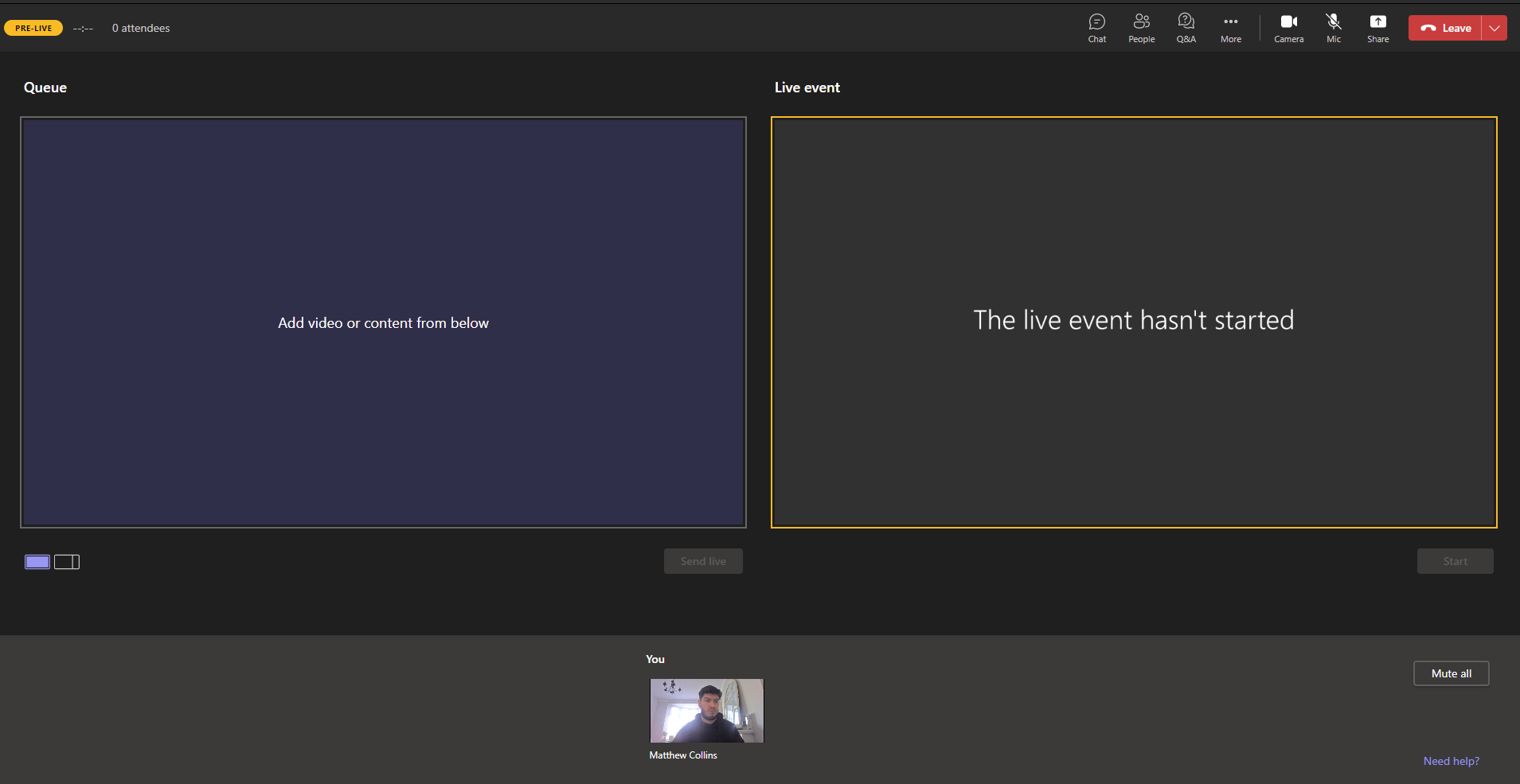Viewport: 1520px width, 784px height.
Task: Click the PRE-LIVE status badge
Action: [33, 27]
